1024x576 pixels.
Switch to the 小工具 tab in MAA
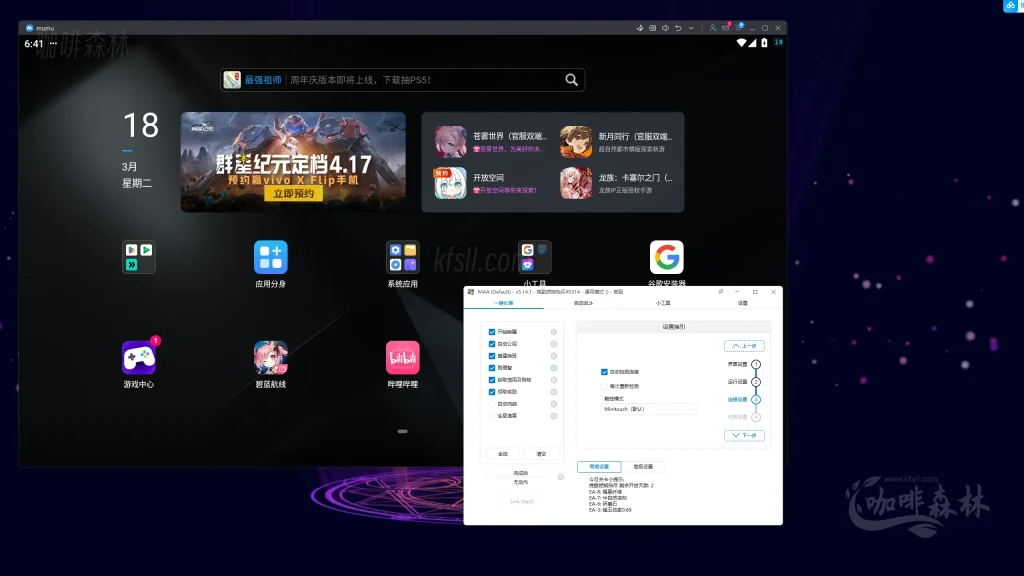coord(662,302)
